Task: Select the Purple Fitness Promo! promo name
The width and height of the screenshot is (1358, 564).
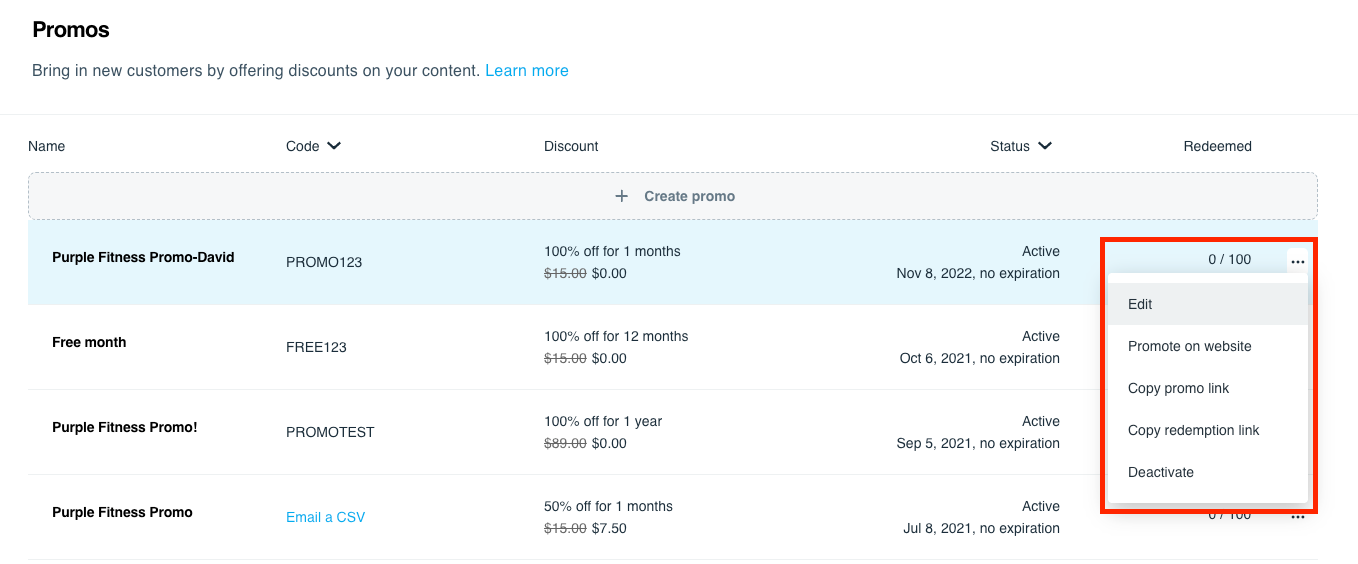Action: [125, 427]
